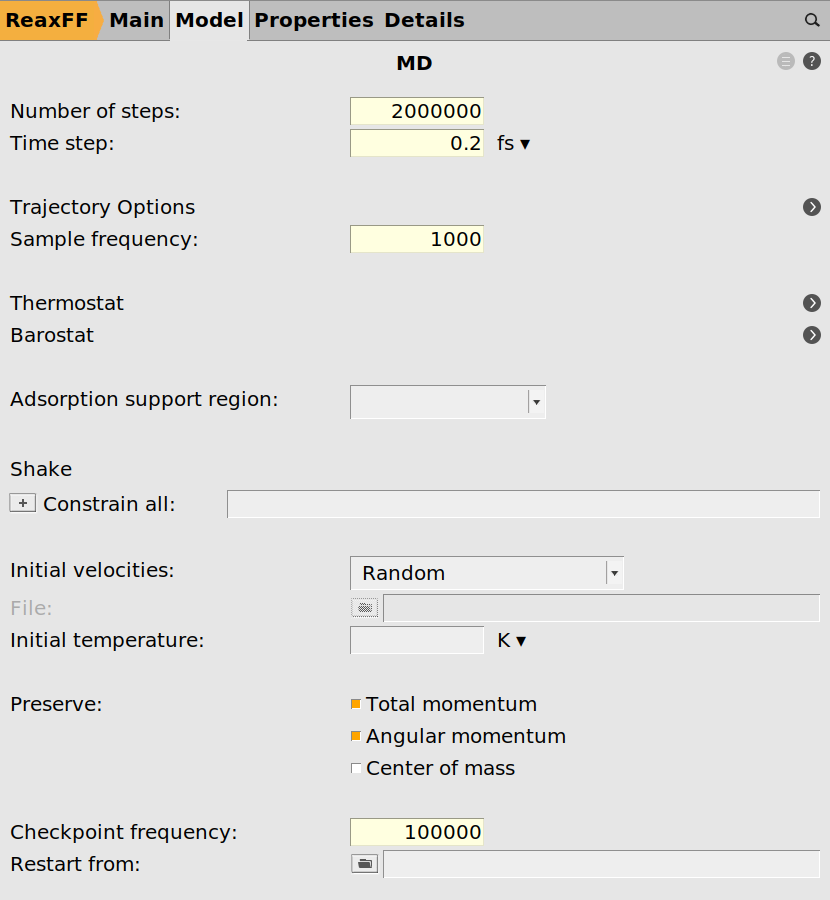Image resolution: width=830 pixels, height=900 pixels.
Task: Click the Initial temperature input field
Action: [x=416, y=640]
